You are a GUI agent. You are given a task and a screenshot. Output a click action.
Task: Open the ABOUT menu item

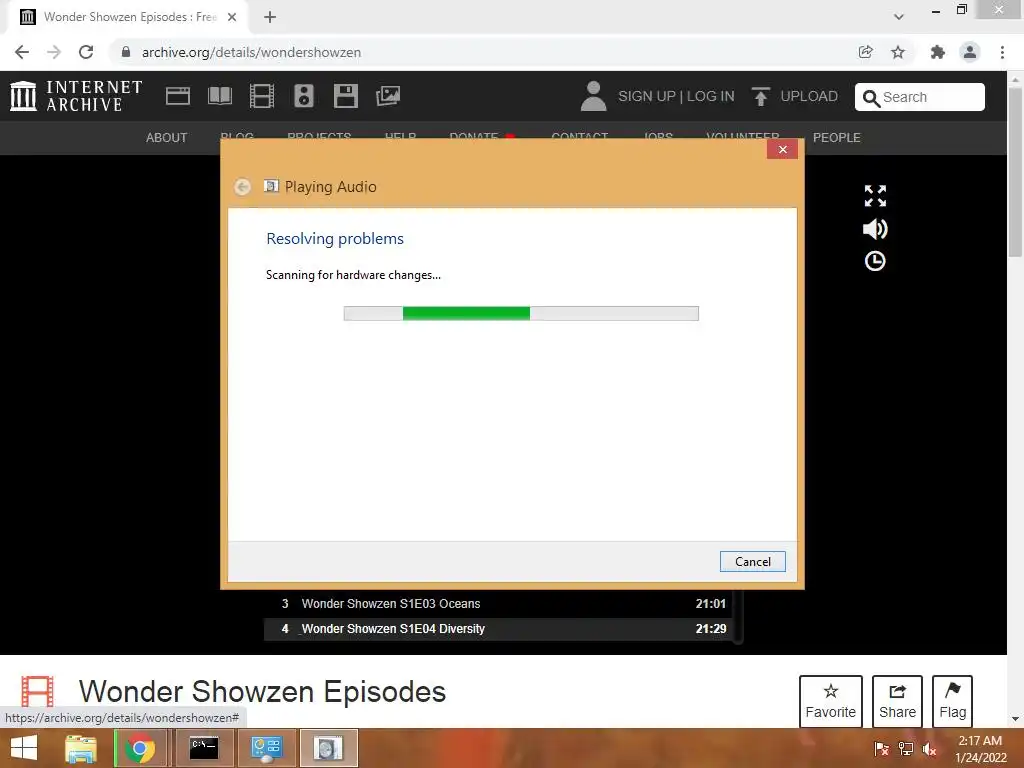(x=167, y=138)
